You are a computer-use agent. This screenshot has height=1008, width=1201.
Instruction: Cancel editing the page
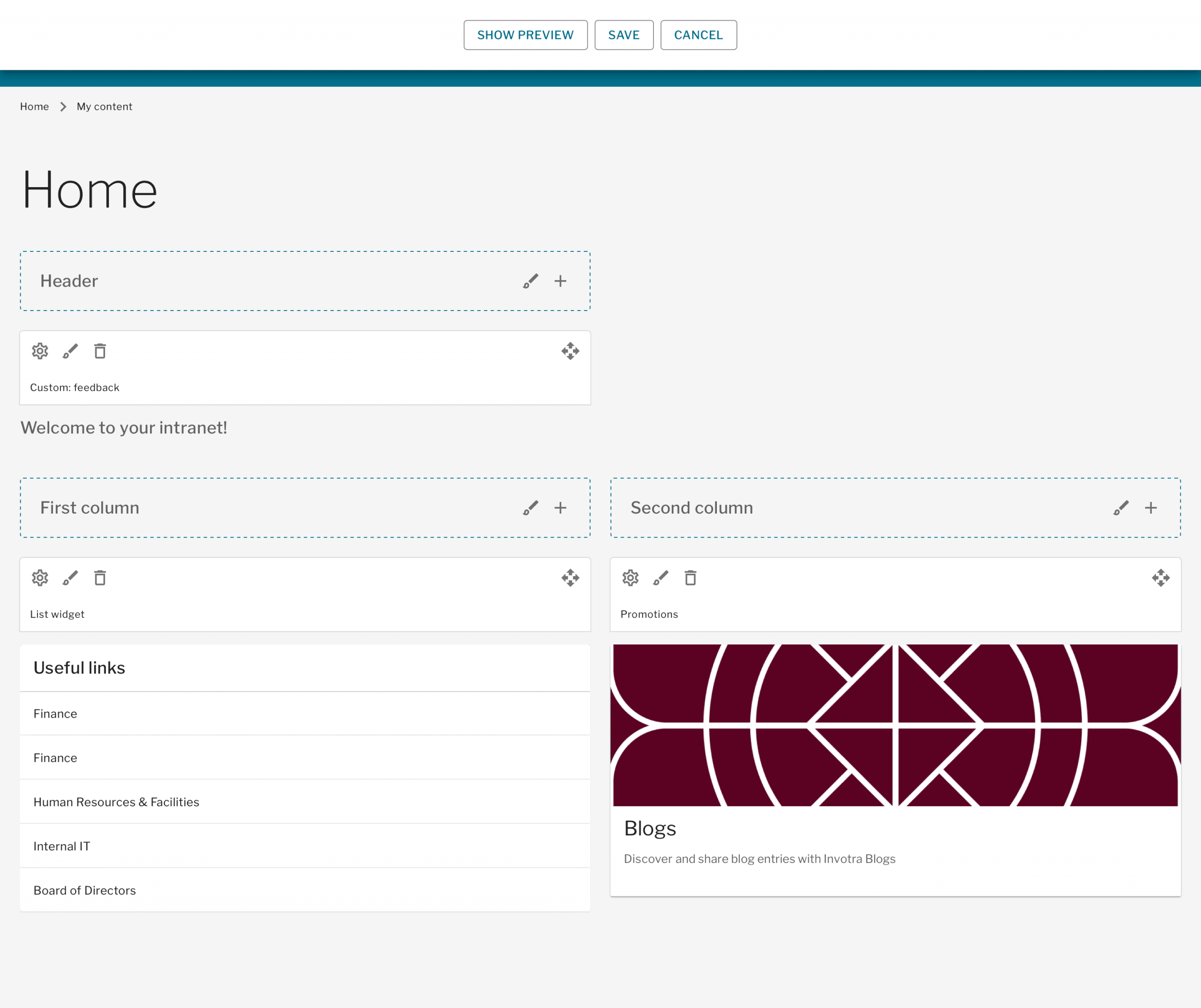click(698, 35)
